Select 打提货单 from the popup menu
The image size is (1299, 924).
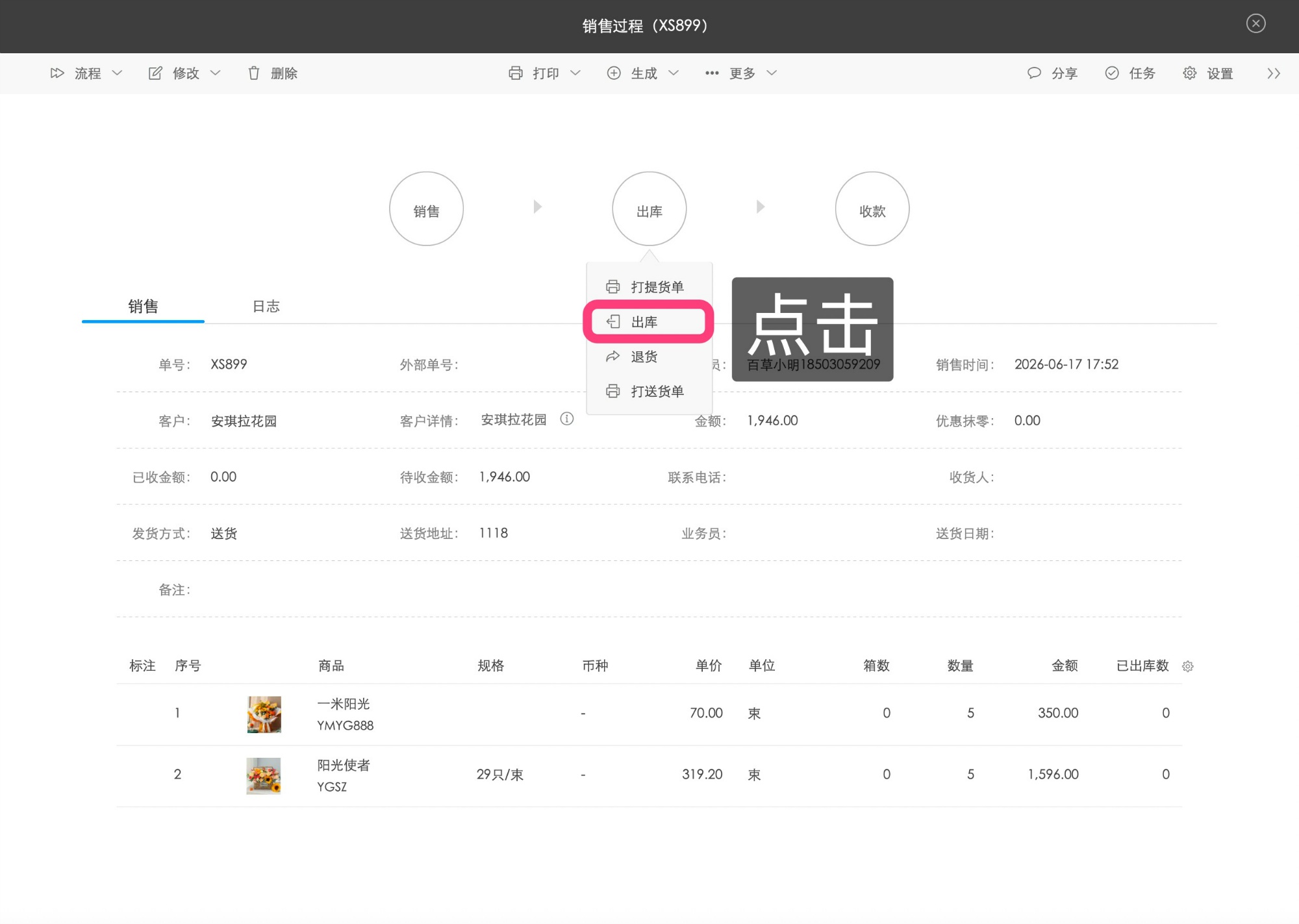[x=649, y=287]
